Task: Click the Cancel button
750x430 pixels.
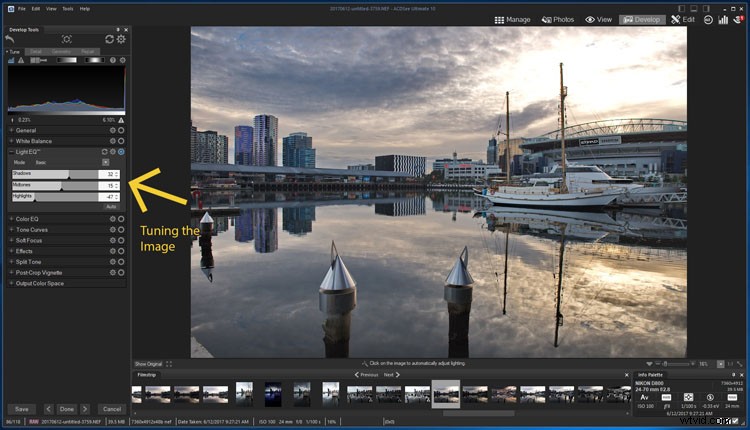Action: 112,409
